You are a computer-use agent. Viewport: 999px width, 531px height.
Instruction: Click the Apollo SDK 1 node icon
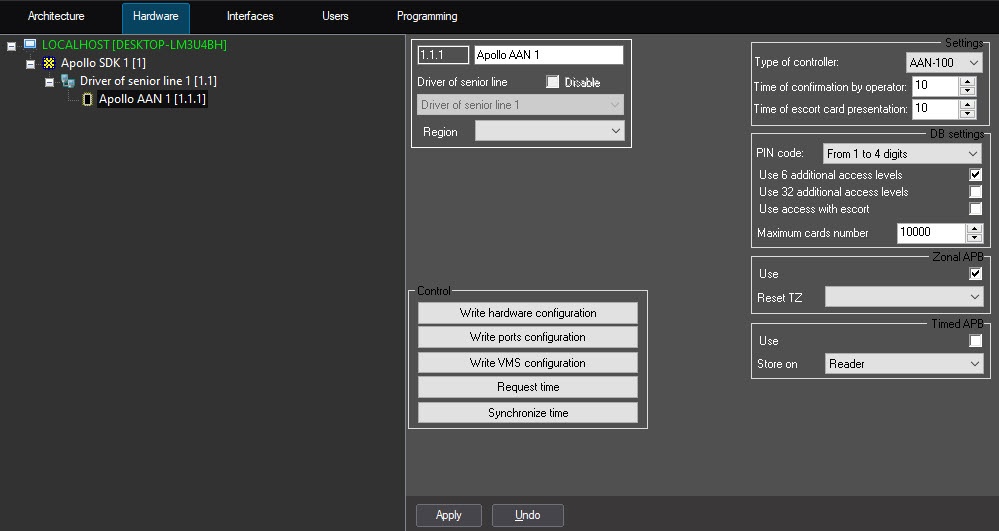(49, 63)
